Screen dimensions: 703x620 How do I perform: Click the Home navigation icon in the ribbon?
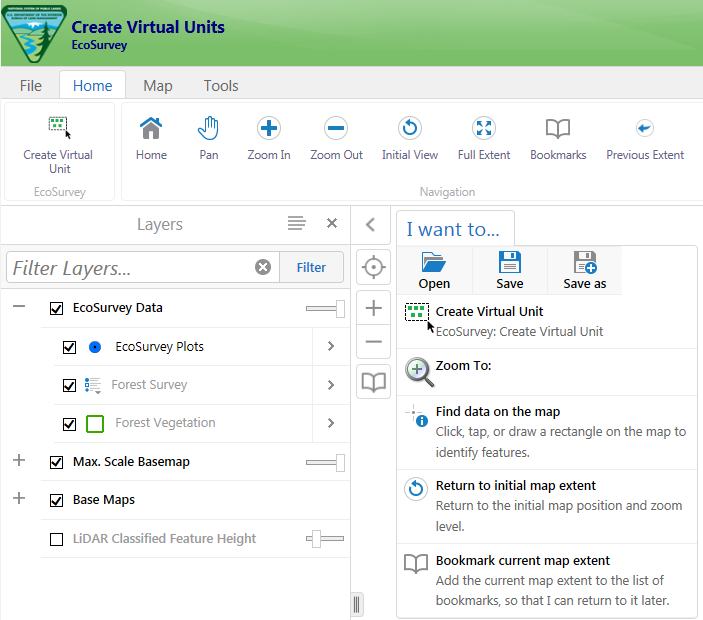pos(151,138)
